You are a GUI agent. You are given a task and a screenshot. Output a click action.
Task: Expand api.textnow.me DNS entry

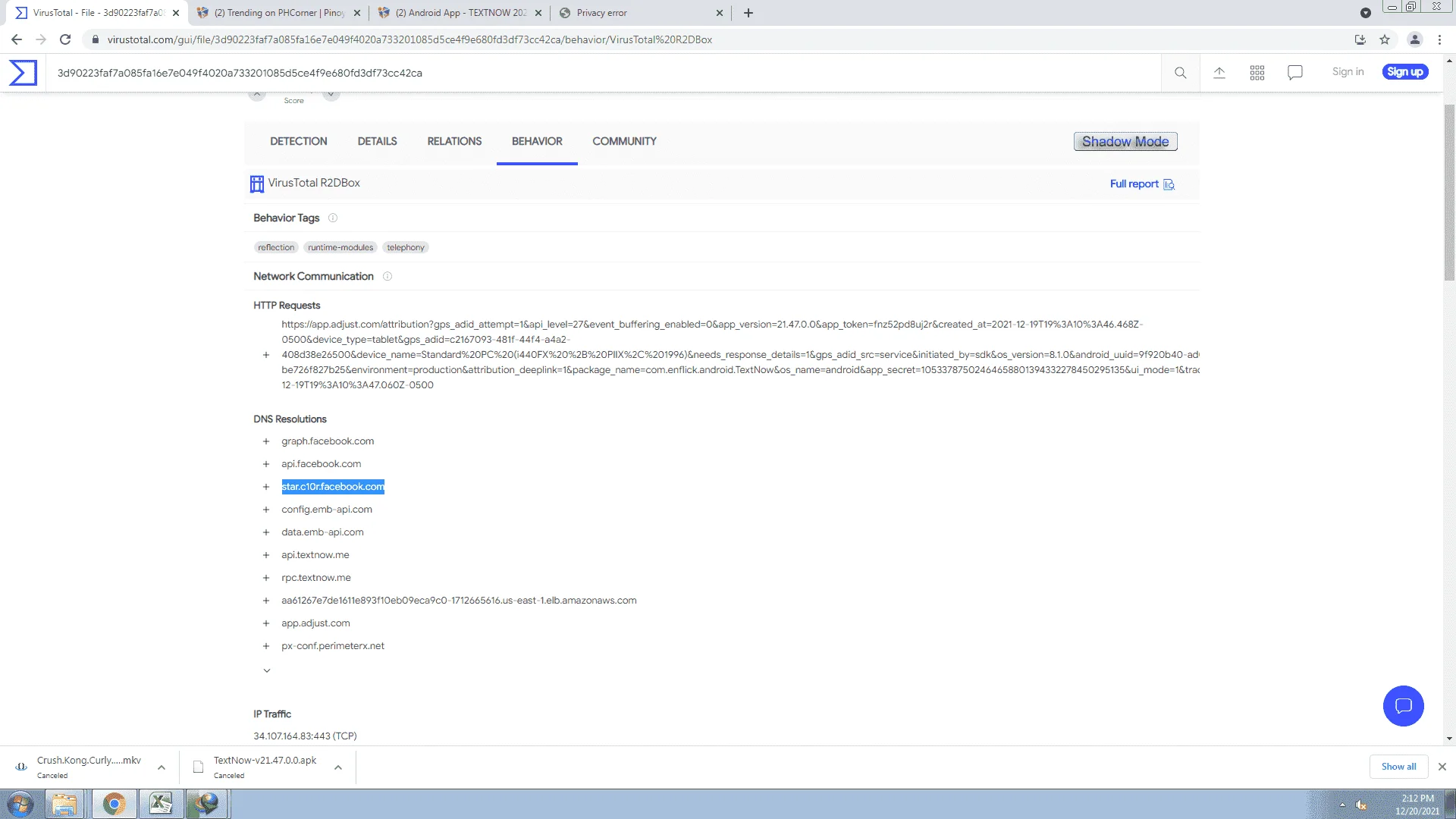tap(266, 555)
